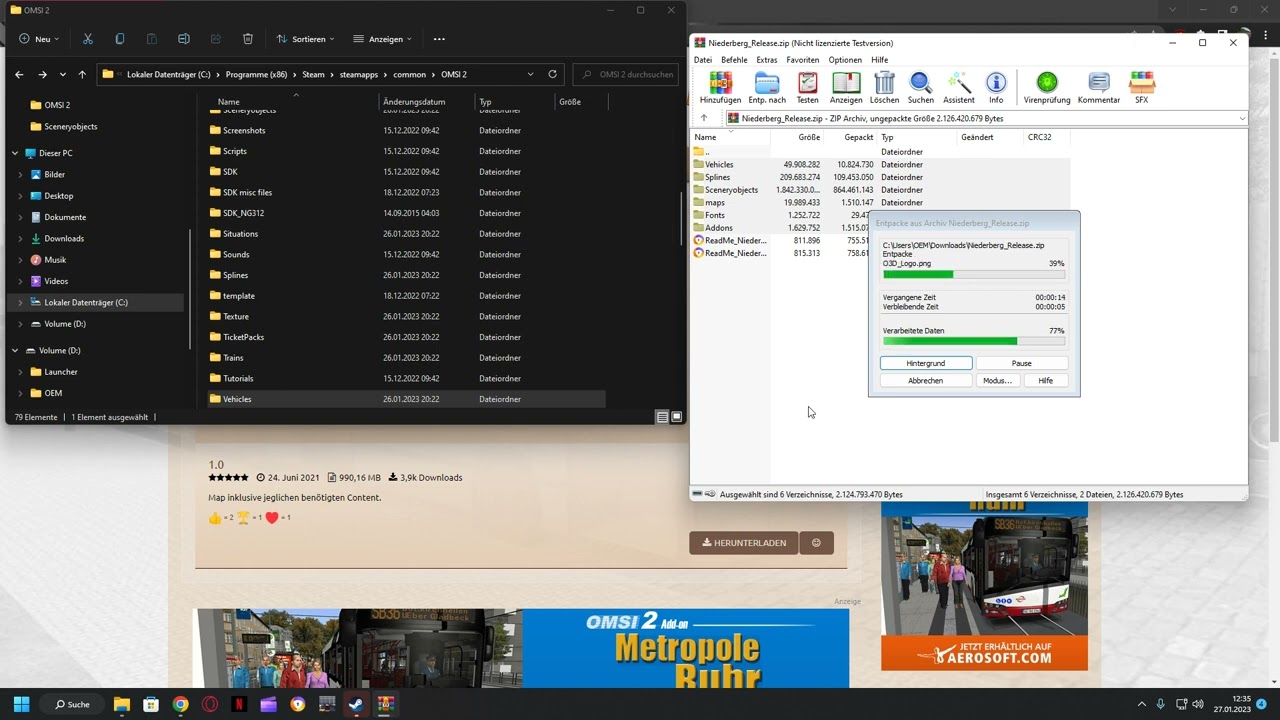Launch the WinRAR Assistent wand icon
This screenshot has width=1280, height=720.
pyautogui.click(x=958, y=88)
